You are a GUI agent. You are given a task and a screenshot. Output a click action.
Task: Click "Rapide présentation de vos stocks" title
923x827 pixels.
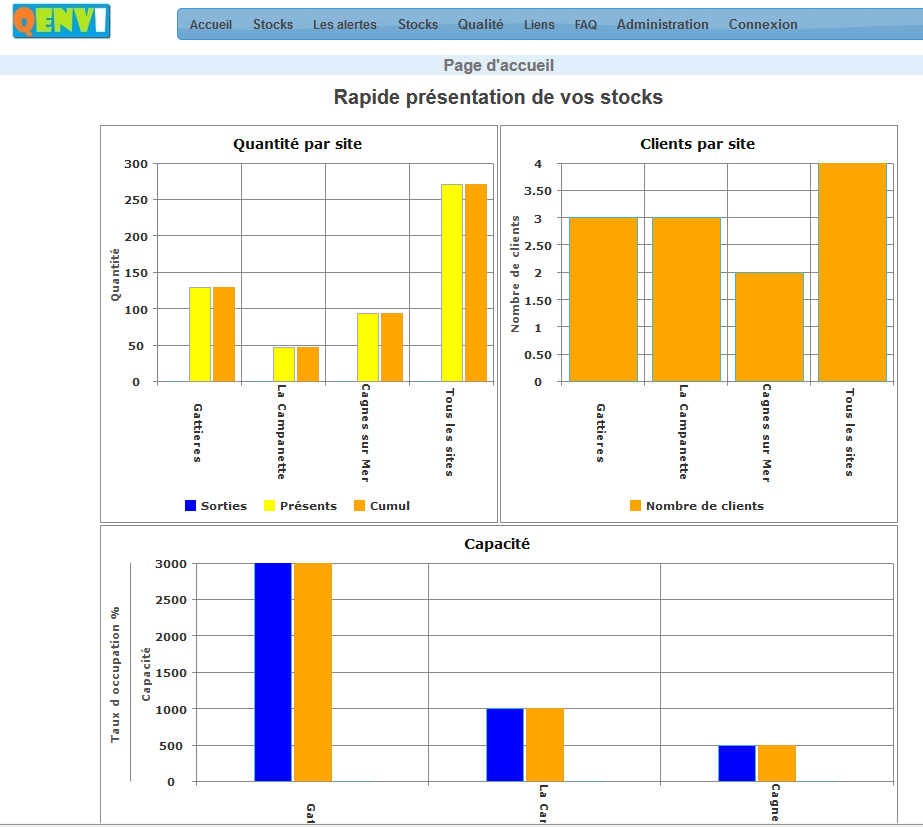pyautogui.click(x=499, y=97)
